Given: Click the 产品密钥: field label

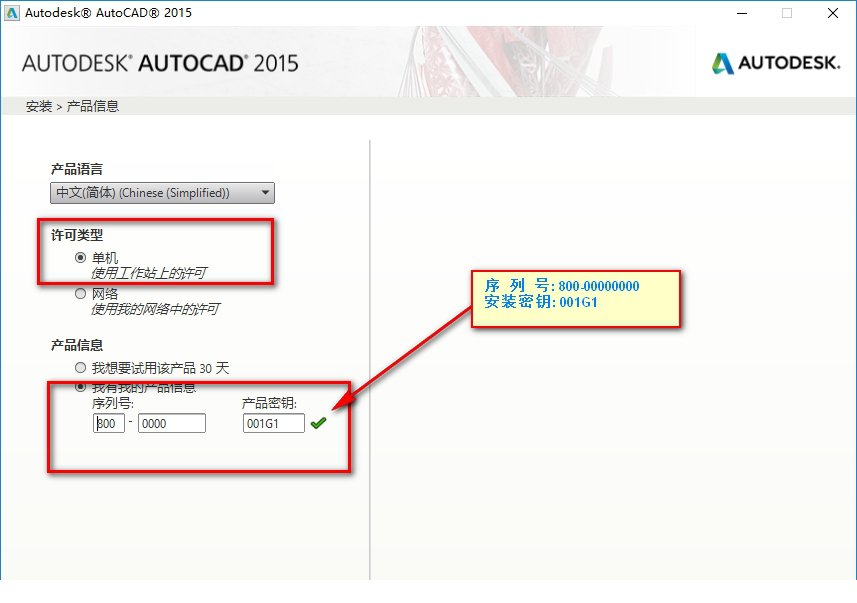Looking at the screenshot, I should tap(269, 403).
